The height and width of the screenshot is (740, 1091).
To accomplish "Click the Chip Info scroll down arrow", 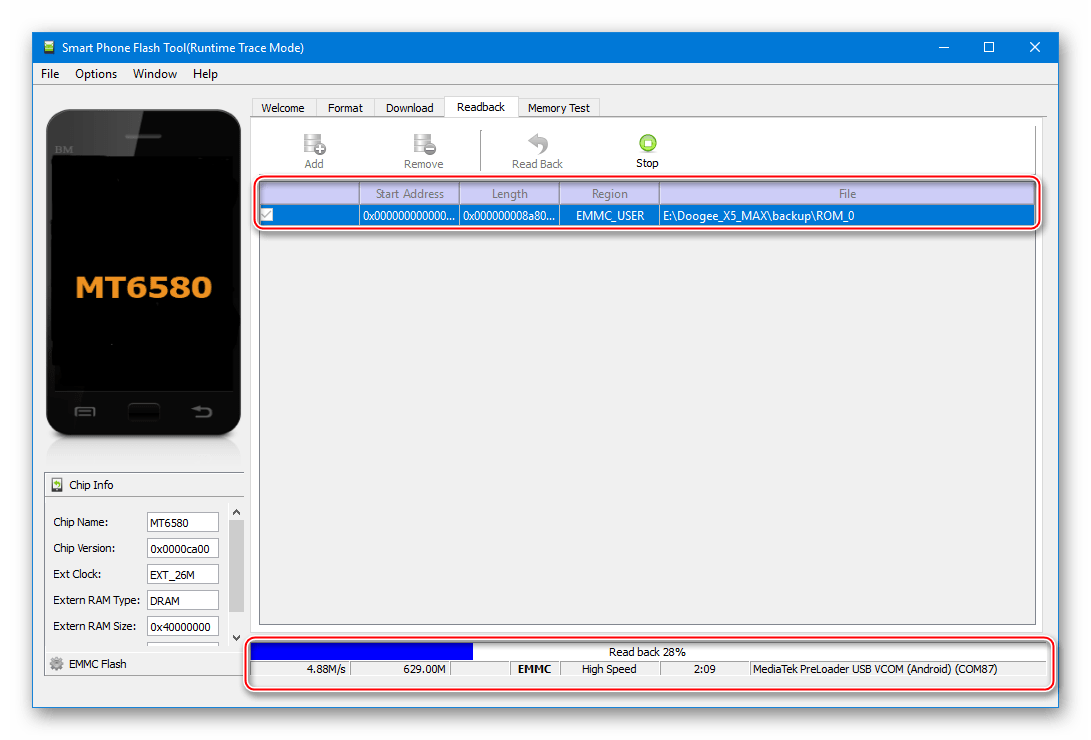I will point(237,638).
